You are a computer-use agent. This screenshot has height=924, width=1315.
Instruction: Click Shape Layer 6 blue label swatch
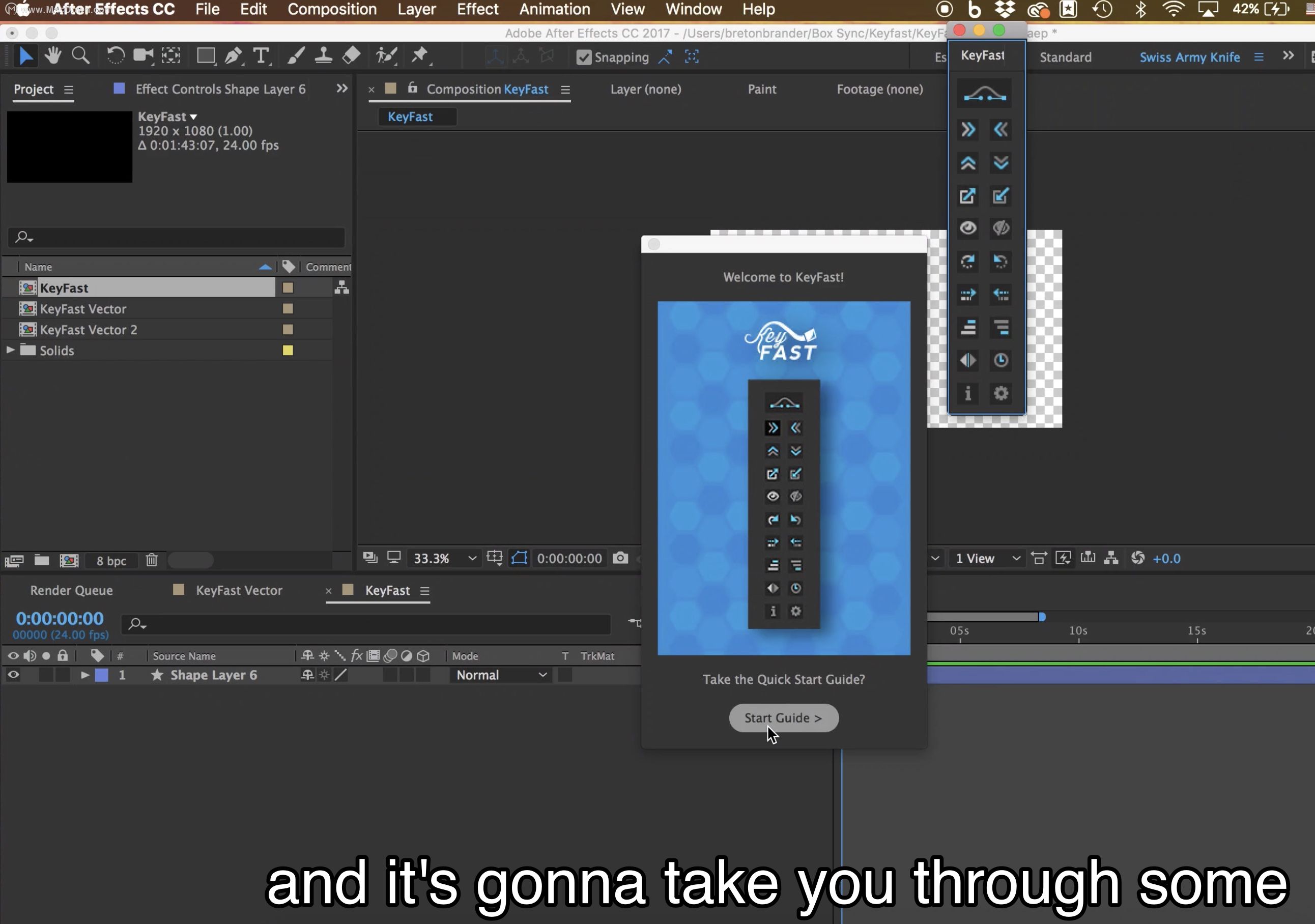pyautogui.click(x=101, y=676)
